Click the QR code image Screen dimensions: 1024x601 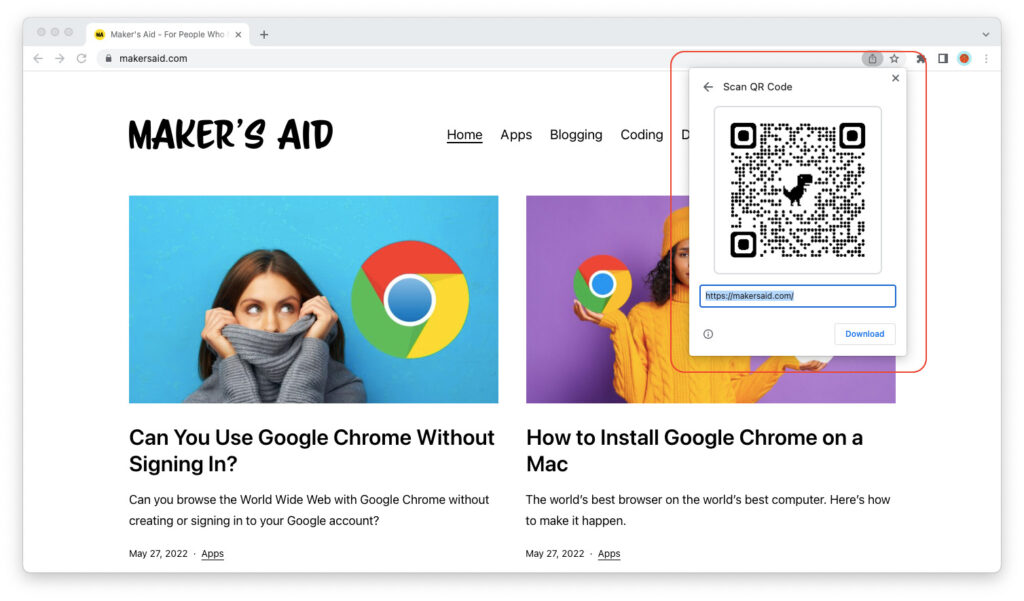[x=797, y=190]
